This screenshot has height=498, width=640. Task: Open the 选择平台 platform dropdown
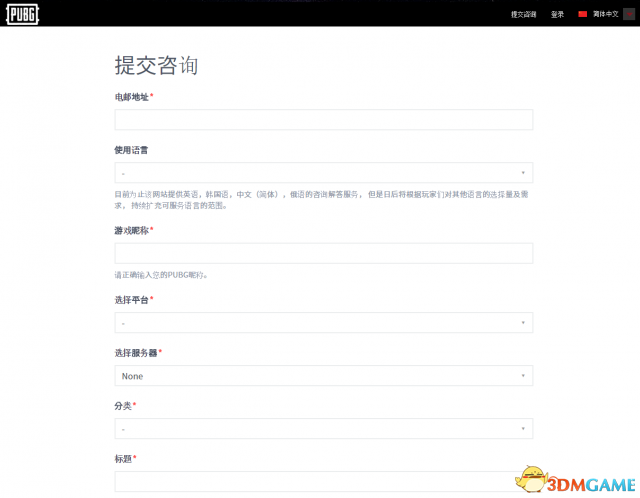click(x=323, y=323)
